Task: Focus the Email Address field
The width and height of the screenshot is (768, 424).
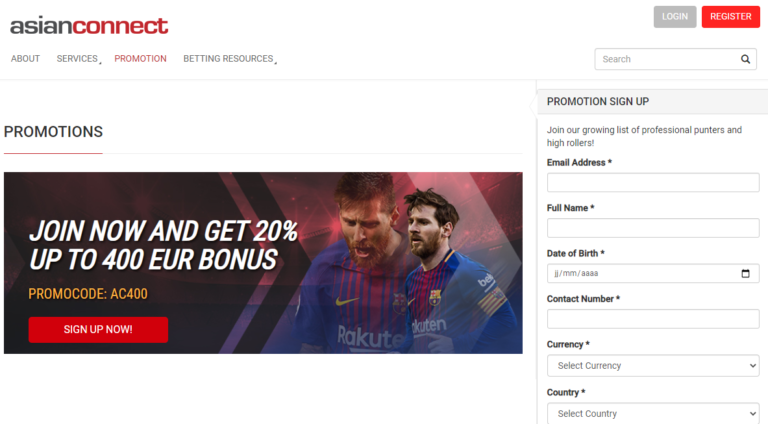Action: point(653,183)
